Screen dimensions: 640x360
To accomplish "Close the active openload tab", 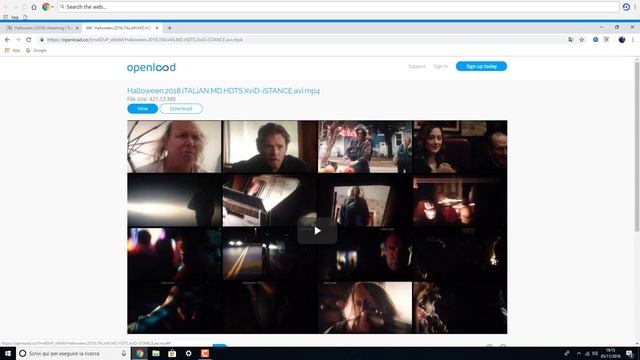I will click(x=157, y=28).
